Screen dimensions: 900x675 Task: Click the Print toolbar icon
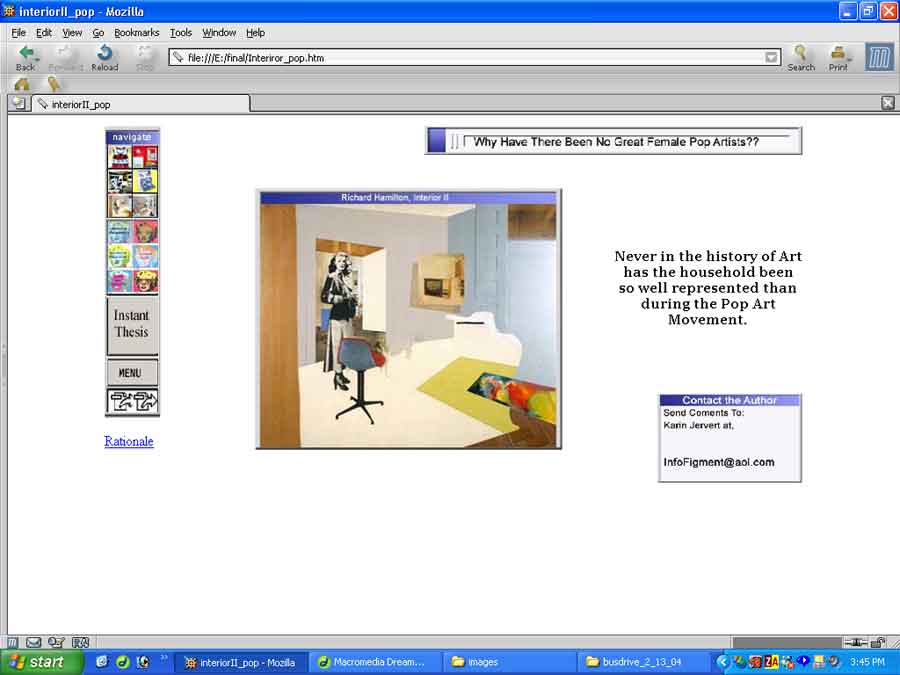(x=838, y=56)
